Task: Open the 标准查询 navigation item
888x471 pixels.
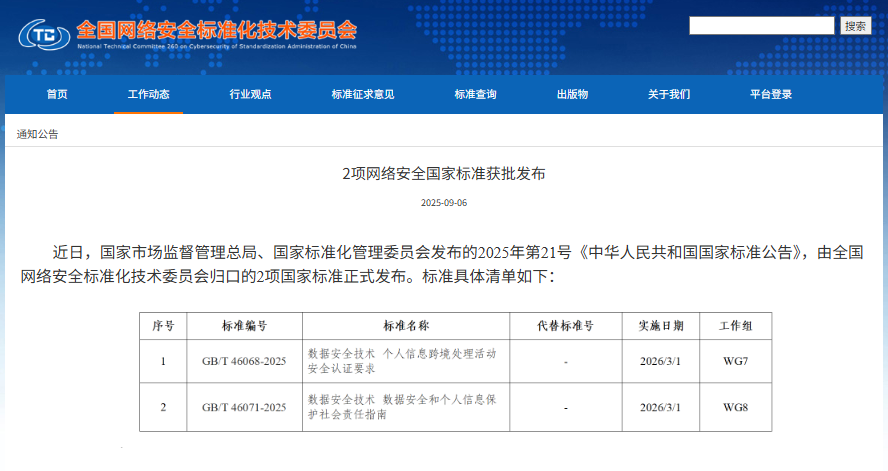Action: pos(476,95)
